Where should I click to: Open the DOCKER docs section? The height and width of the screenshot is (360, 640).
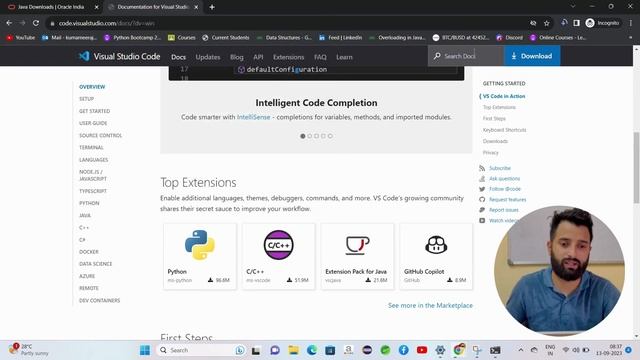(x=89, y=252)
